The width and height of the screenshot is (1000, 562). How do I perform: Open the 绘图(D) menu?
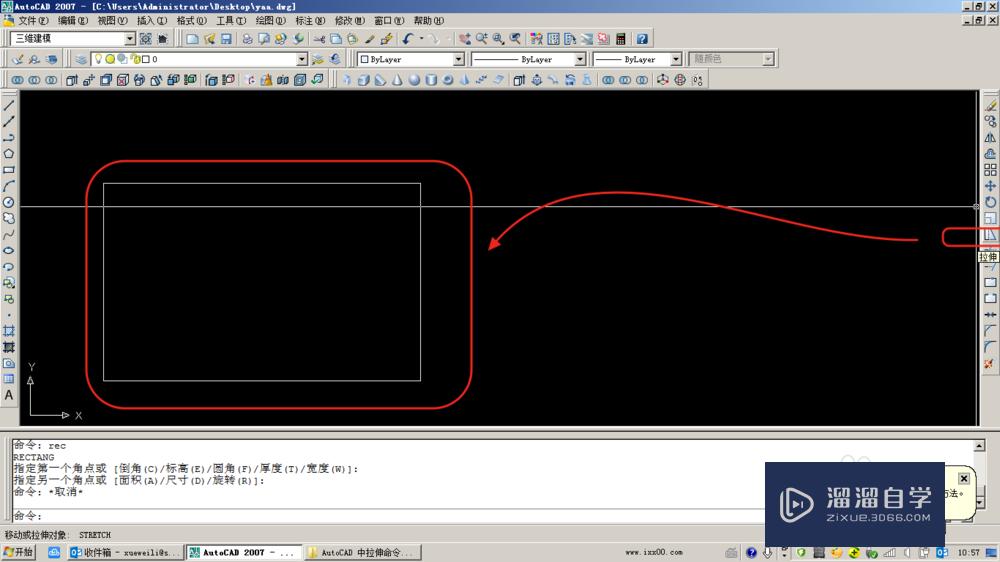(270, 21)
